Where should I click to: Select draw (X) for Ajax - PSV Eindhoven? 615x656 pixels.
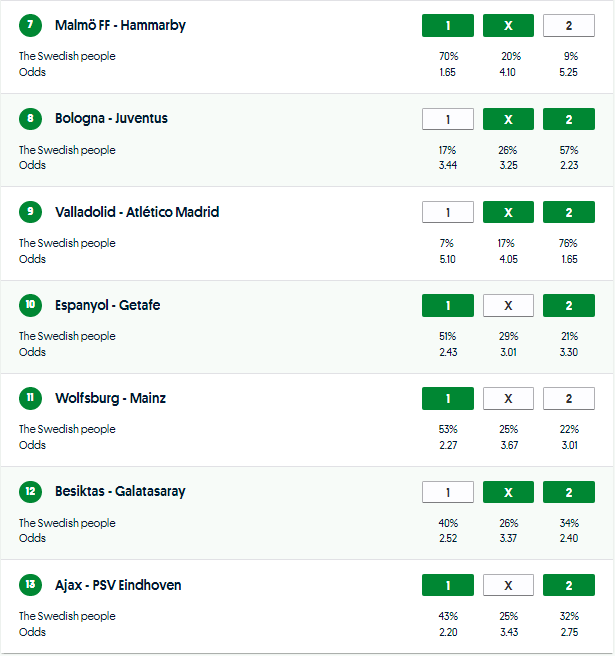(508, 586)
